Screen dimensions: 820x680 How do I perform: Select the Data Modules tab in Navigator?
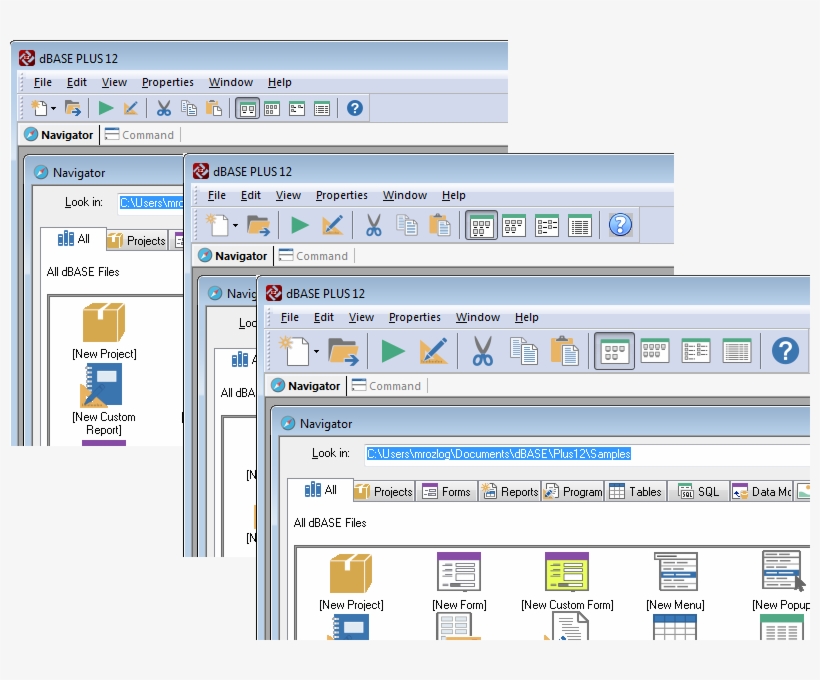pyautogui.click(x=761, y=492)
